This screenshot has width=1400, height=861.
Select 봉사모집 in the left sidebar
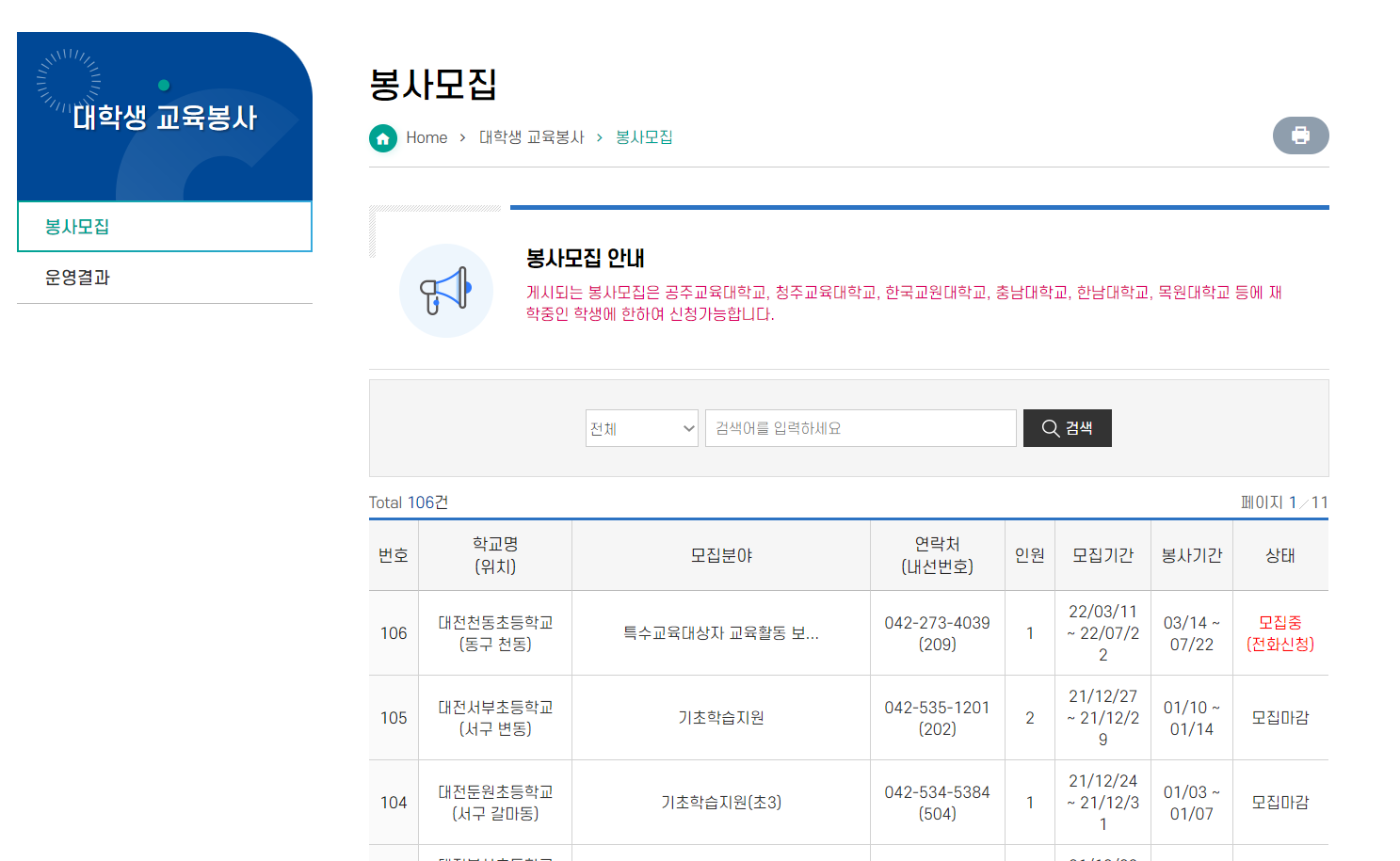coord(77,227)
